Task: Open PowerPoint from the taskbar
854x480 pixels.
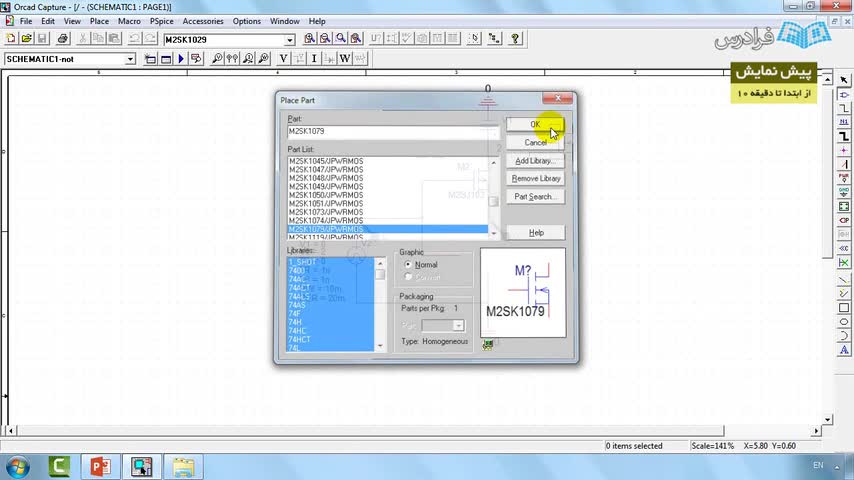Action: click(x=100, y=467)
